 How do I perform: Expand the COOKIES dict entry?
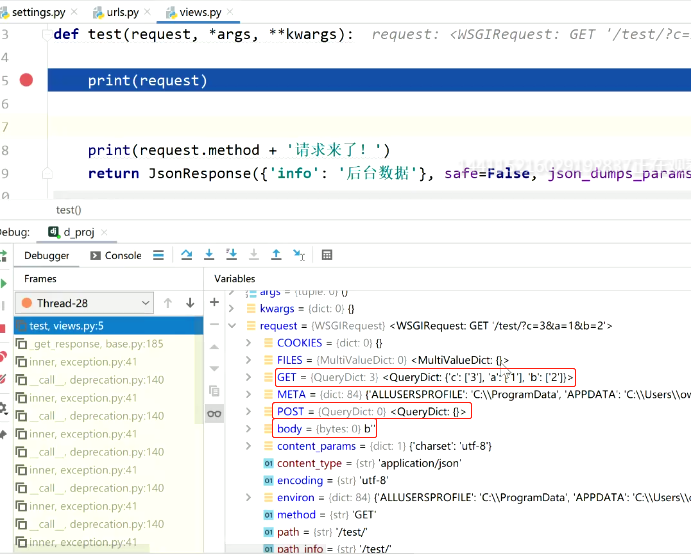point(249,343)
